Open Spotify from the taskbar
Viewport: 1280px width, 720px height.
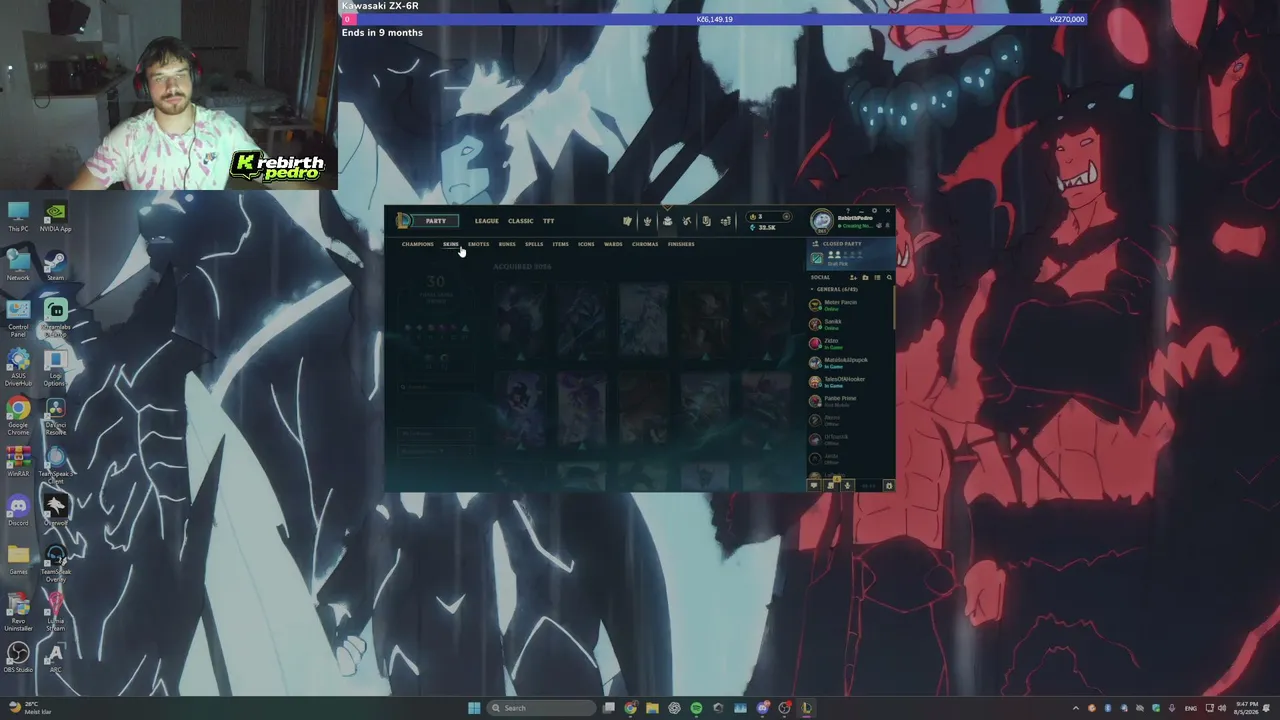(696, 708)
